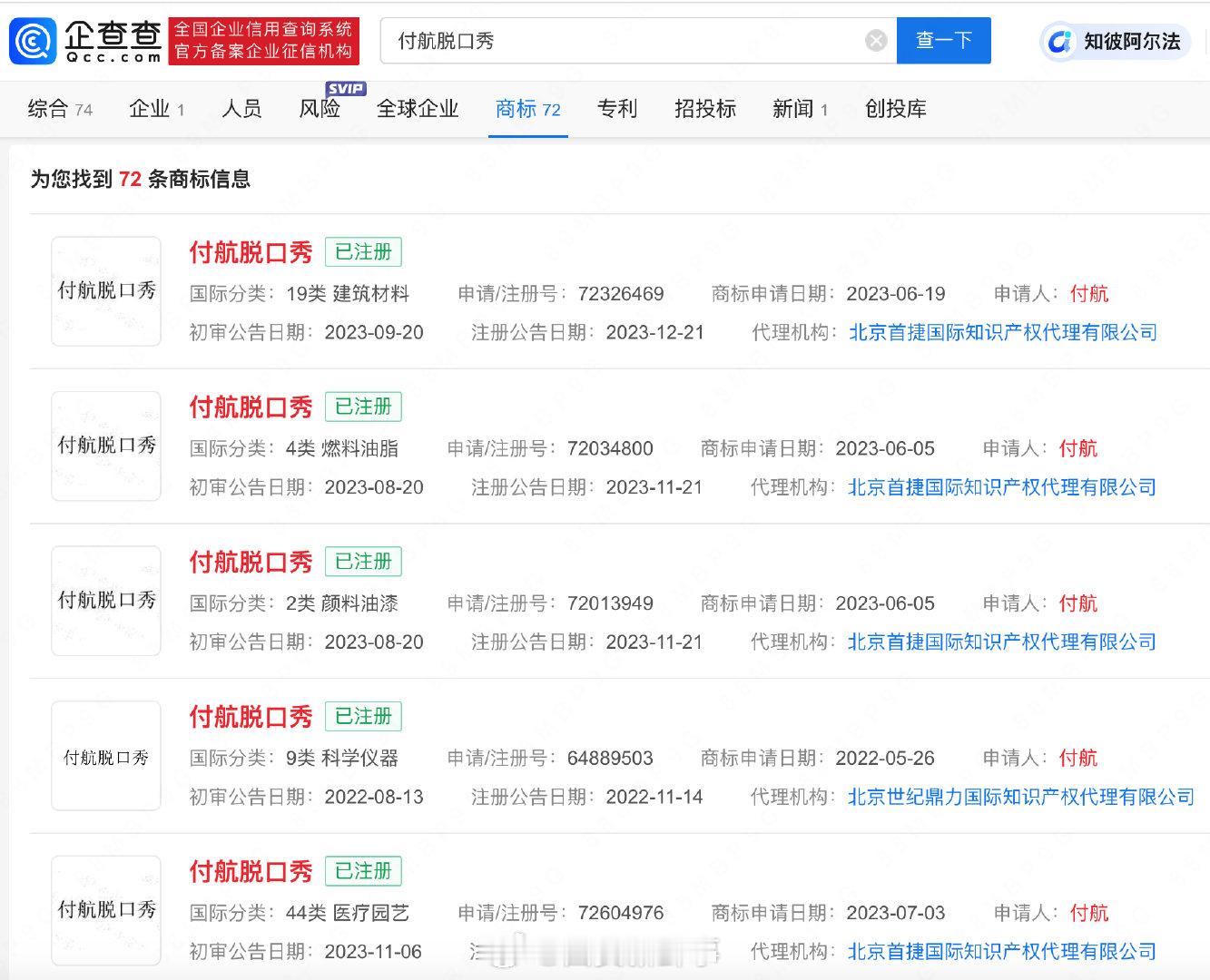Click the Qcc.com logo icon
This screenshot has width=1210, height=980.
(x=34, y=41)
